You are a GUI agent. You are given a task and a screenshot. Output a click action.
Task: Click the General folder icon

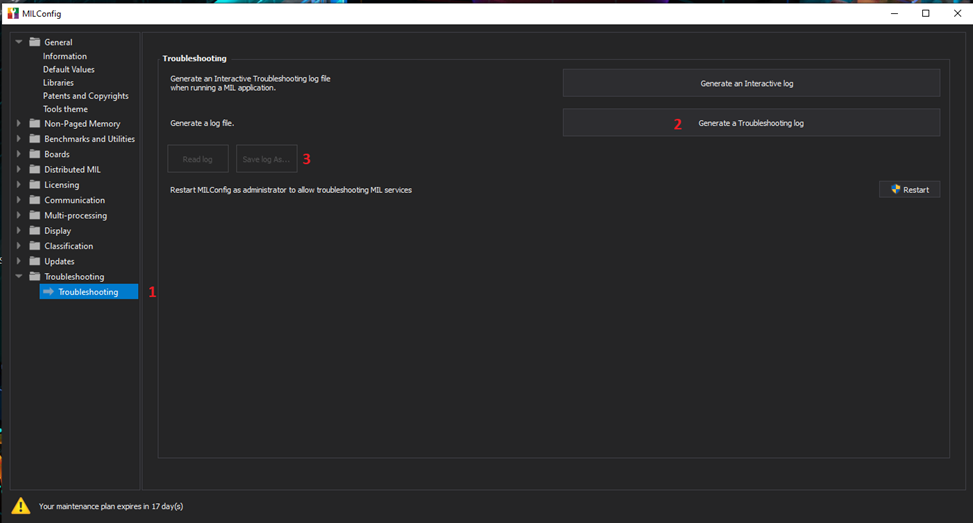pyautogui.click(x=35, y=42)
